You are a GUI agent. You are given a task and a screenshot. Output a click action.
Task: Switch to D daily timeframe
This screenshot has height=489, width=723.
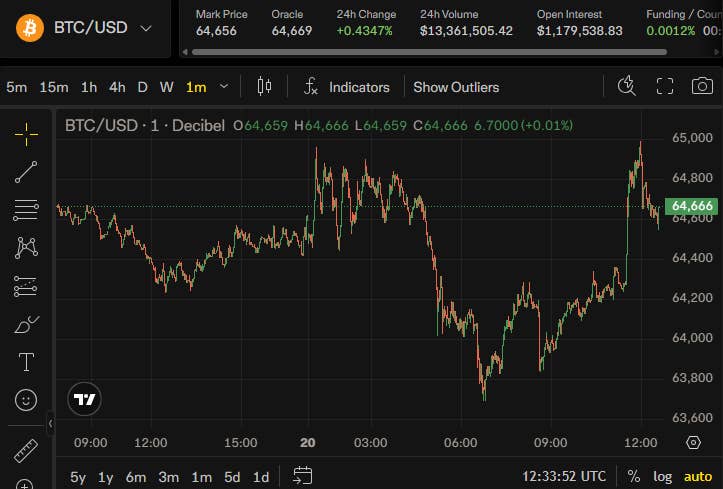coord(142,87)
